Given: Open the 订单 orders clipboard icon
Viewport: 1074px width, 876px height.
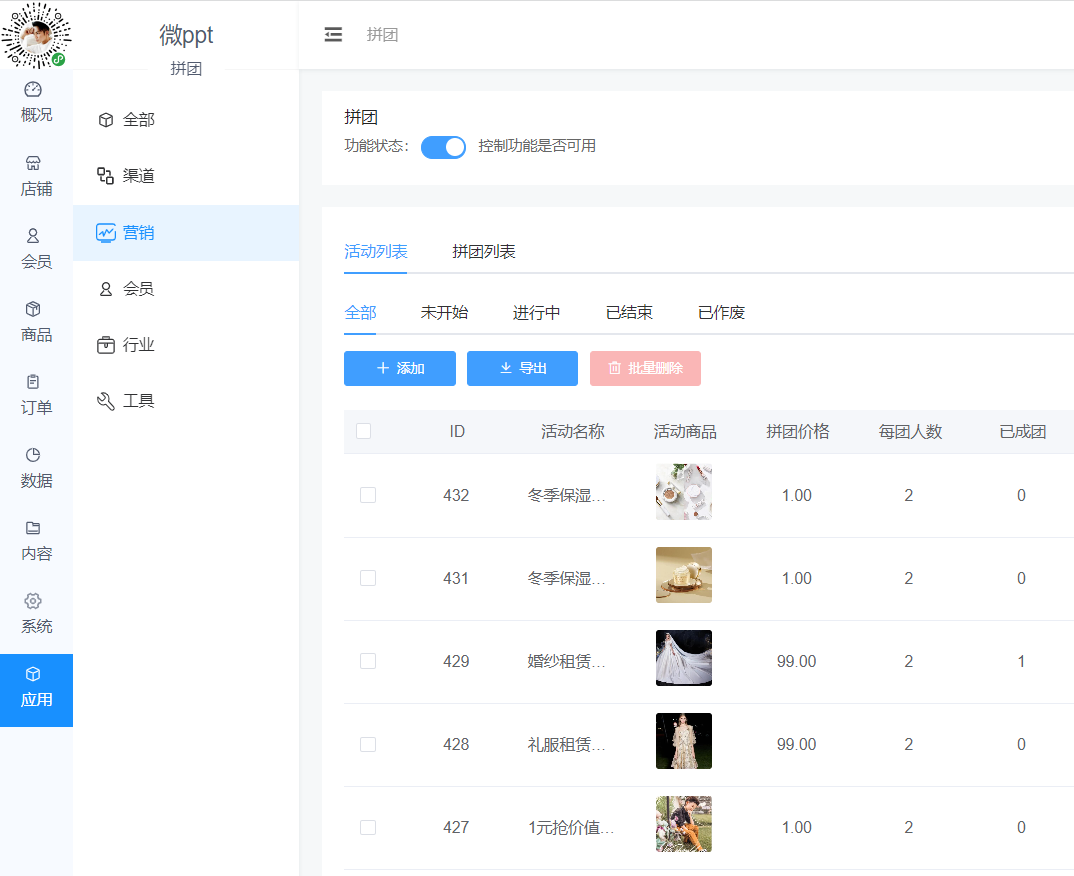Looking at the screenshot, I should (x=33, y=381).
